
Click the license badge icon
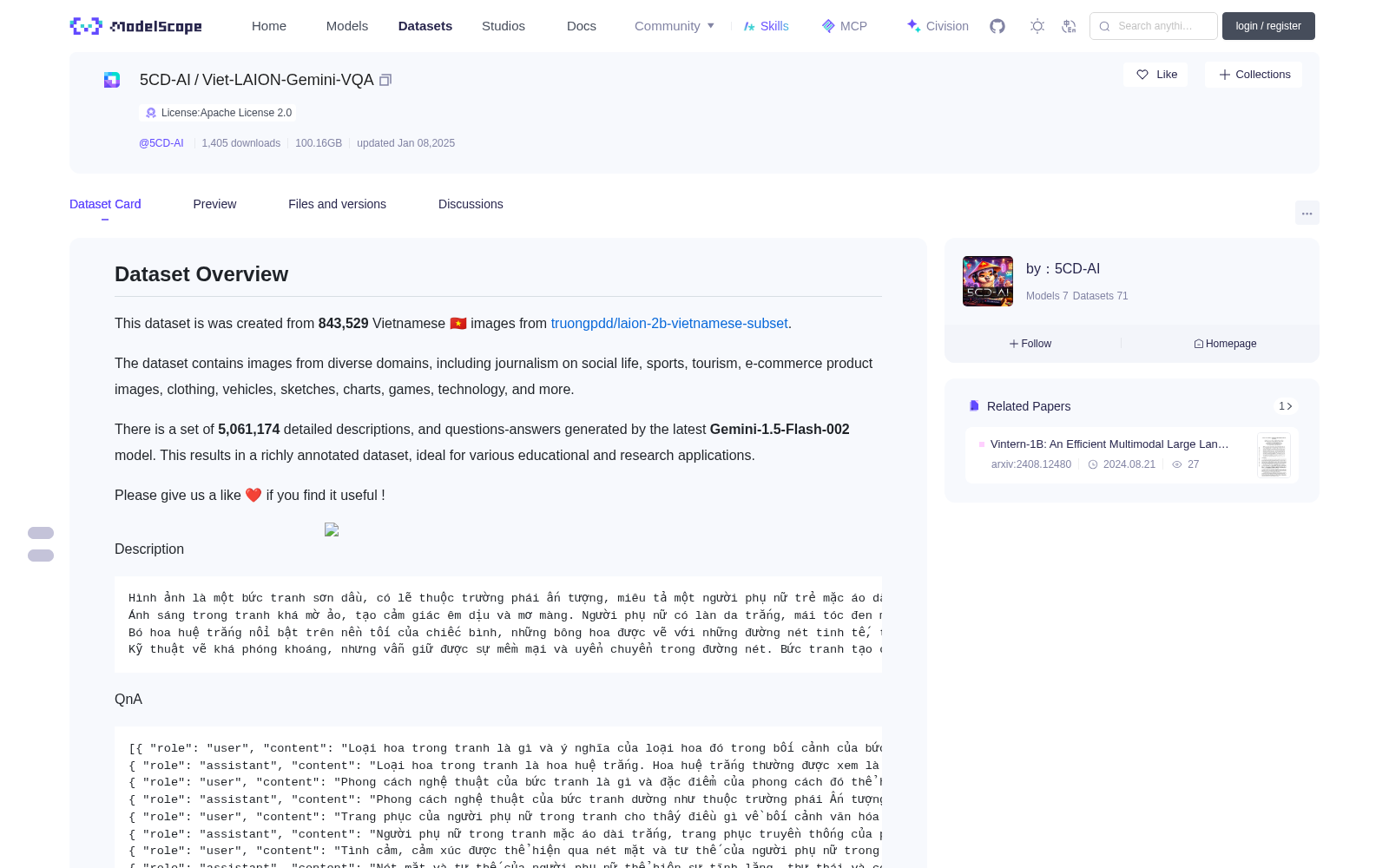click(151, 113)
